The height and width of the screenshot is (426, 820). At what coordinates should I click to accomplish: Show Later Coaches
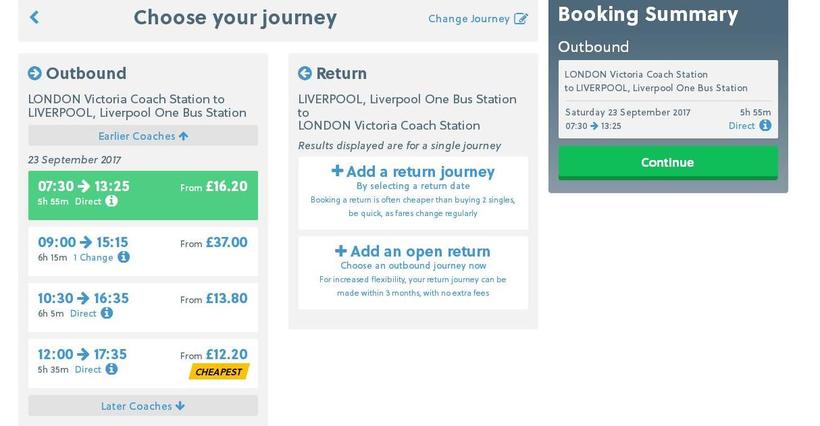pos(143,406)
